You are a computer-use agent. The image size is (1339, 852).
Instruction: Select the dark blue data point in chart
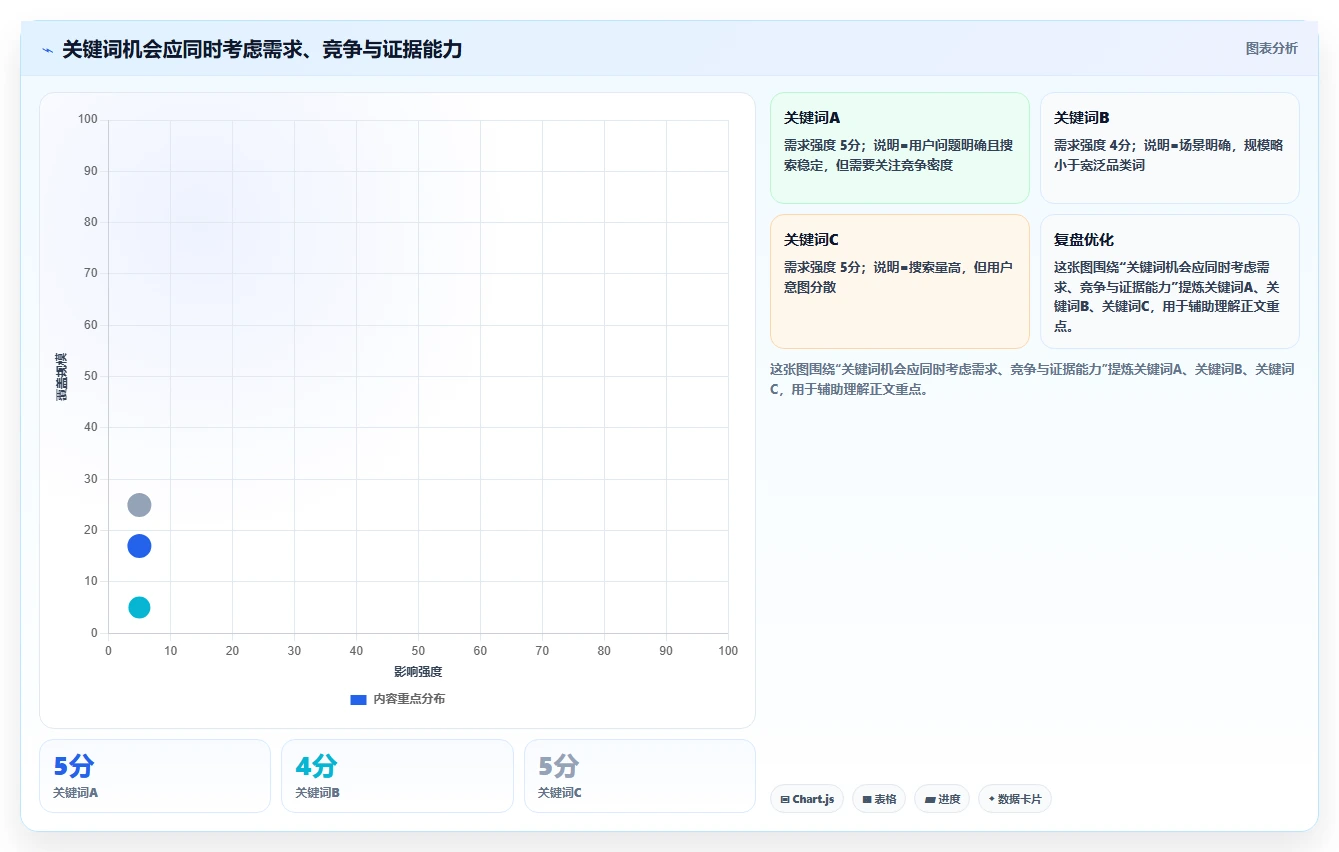(x=139, y=546)
